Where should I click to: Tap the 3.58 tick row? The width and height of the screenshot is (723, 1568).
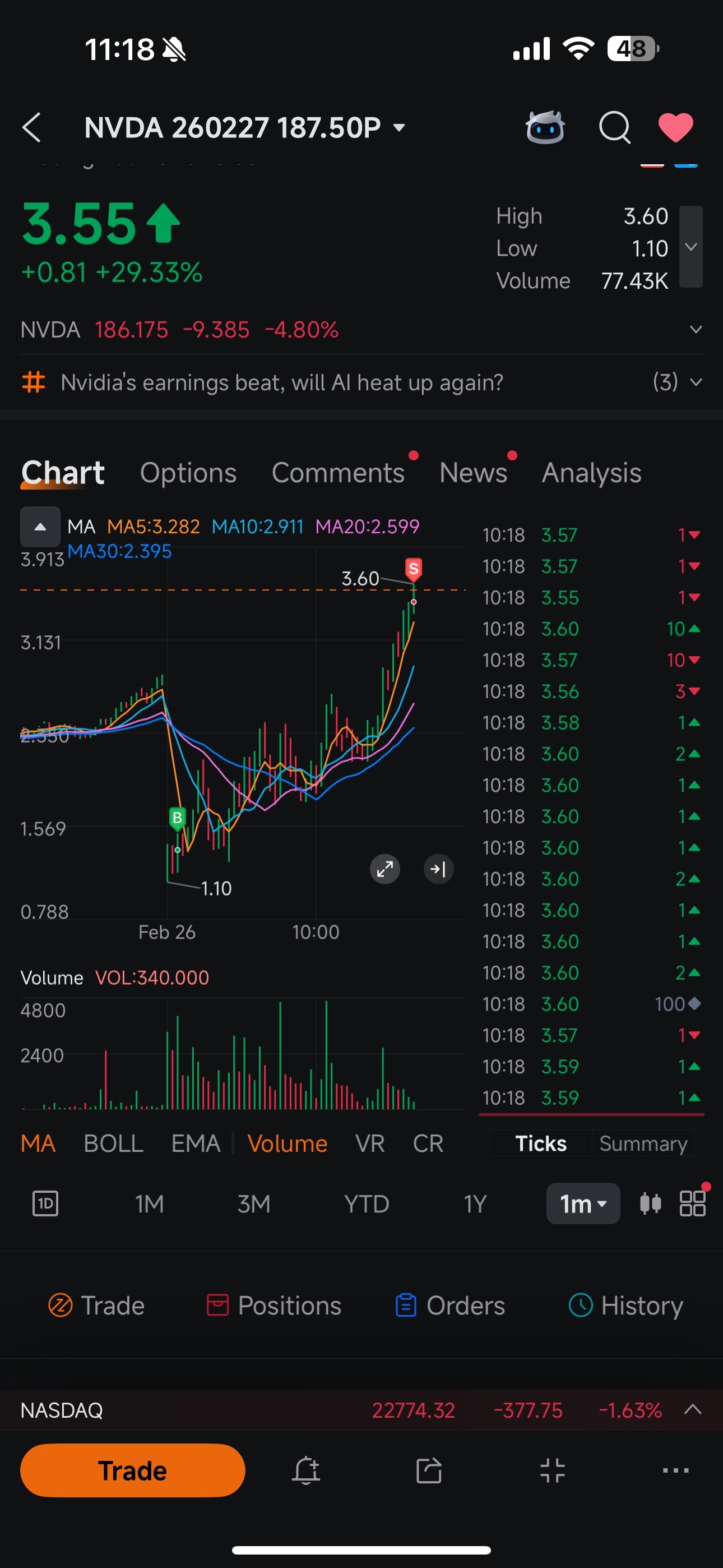pos(591,722)
